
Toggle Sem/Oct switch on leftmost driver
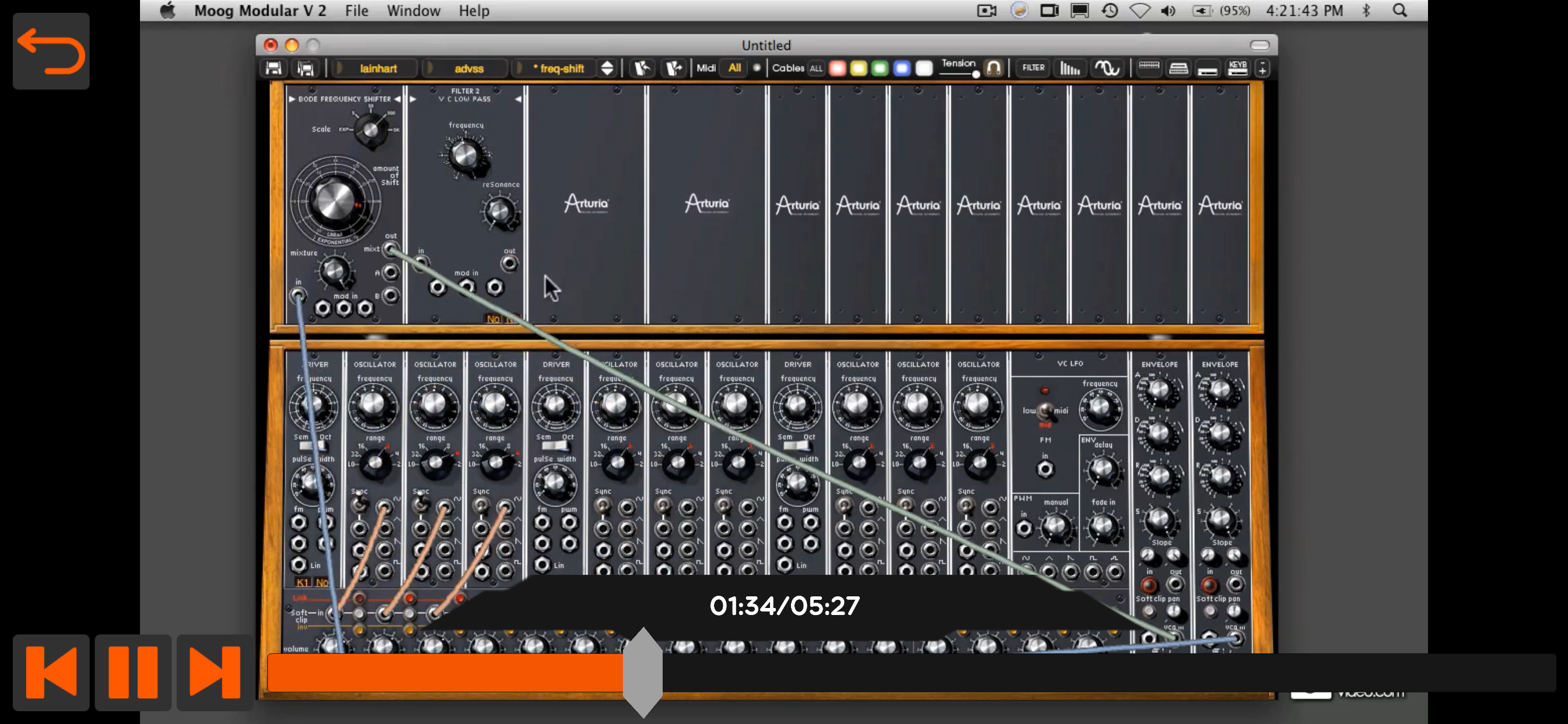(x=312, y=447)
